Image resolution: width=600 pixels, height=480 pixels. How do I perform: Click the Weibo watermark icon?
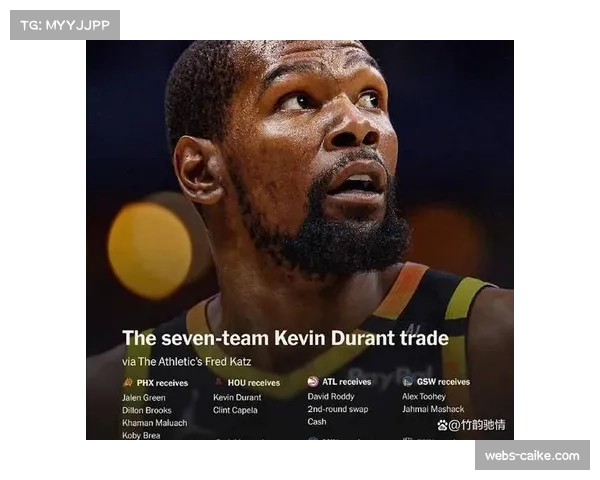[442, 425]
